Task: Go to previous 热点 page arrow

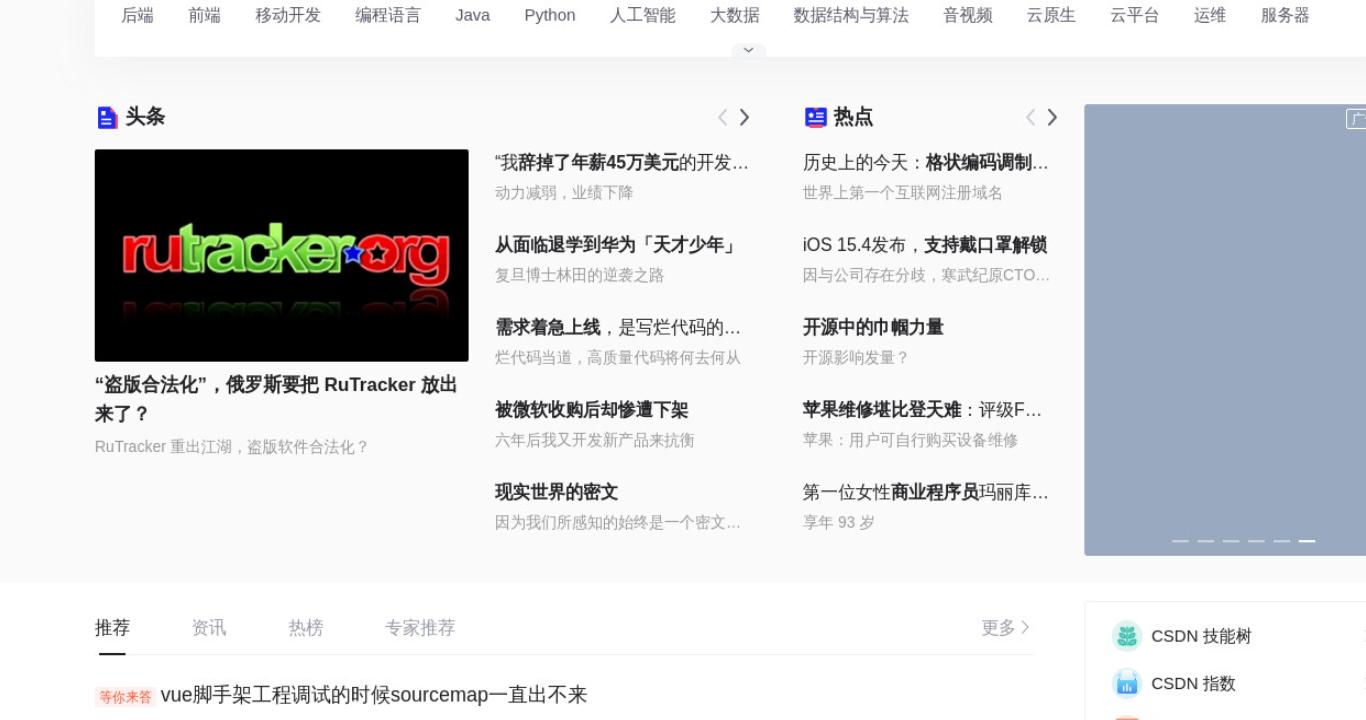Action: tap(1031, 118)
